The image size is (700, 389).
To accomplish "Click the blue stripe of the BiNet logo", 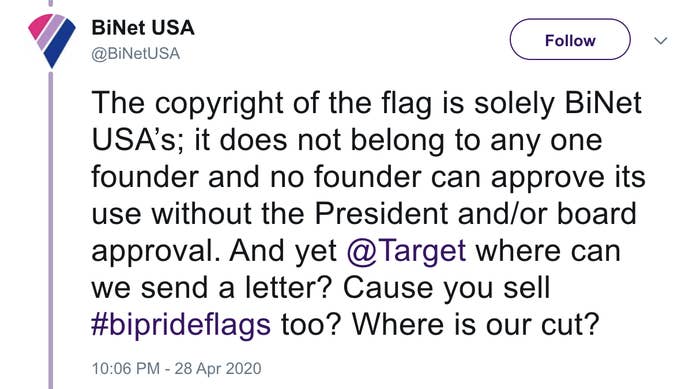I will 60,46.
